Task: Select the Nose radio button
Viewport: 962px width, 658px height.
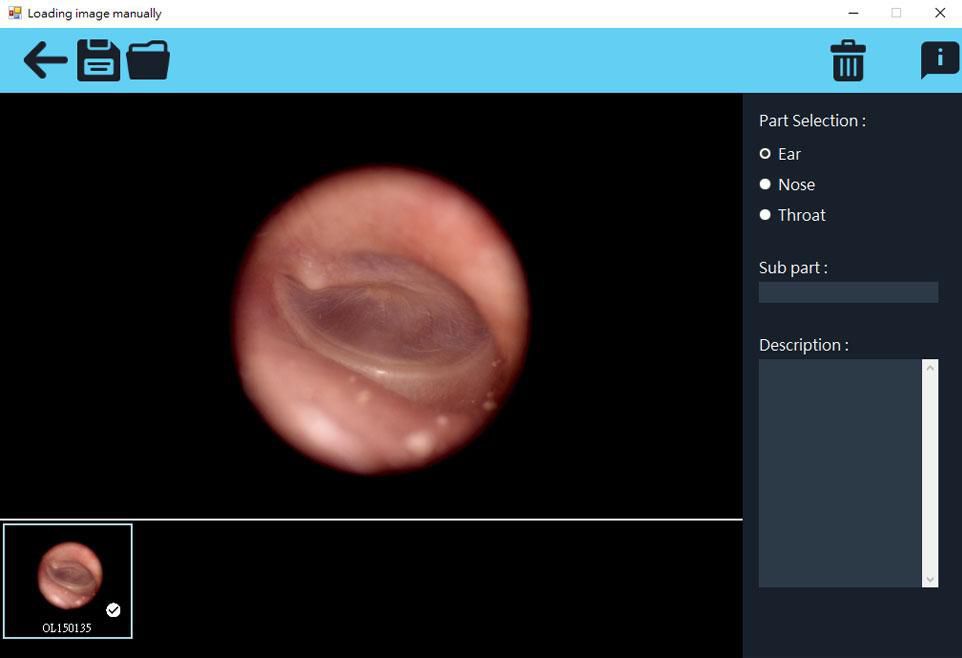Action: (765, 184)
